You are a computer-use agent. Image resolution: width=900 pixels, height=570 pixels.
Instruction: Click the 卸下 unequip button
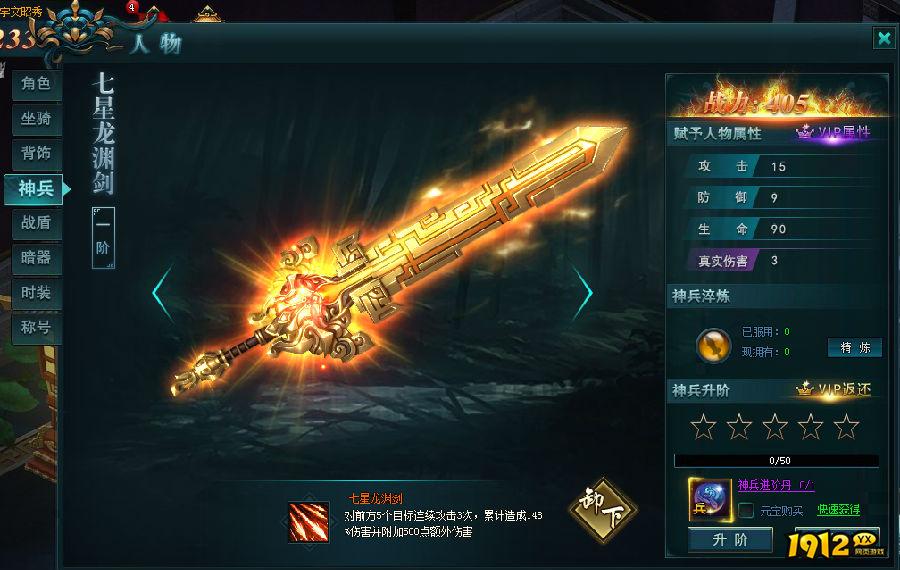point(603,510)
